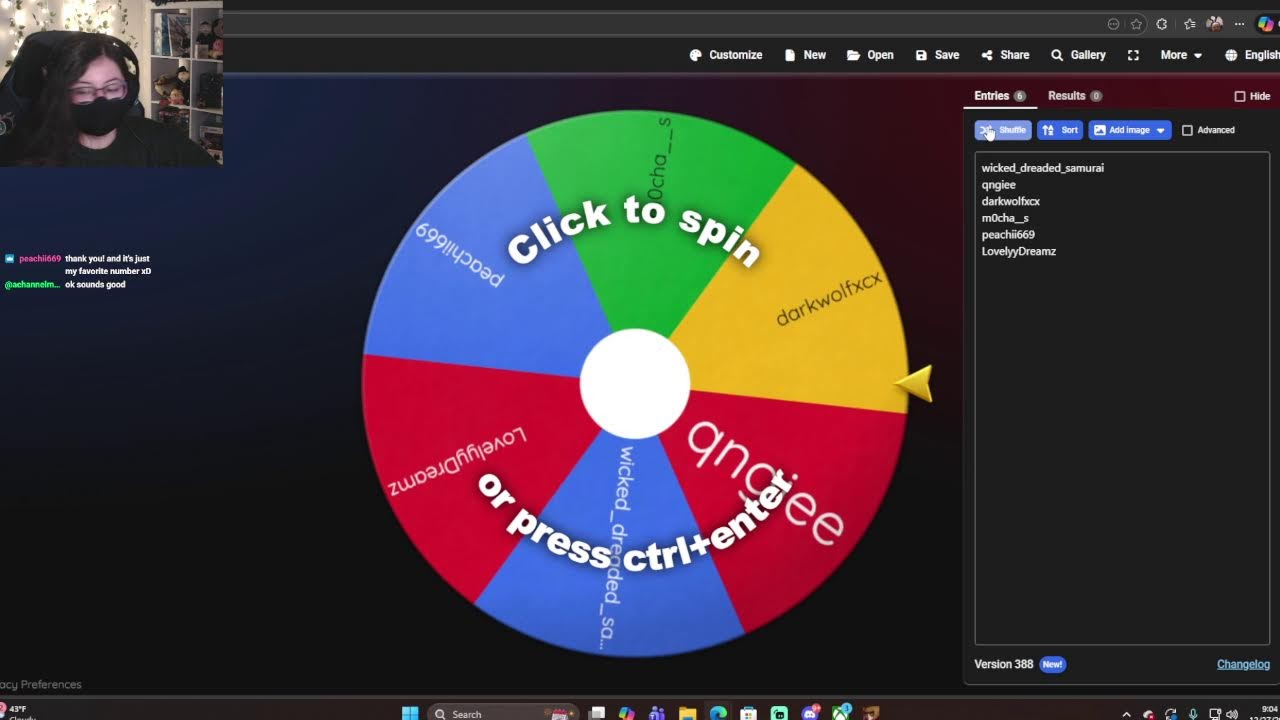Share this wheel
This screenshot has width=1280, height=720.
point(1005,55)
